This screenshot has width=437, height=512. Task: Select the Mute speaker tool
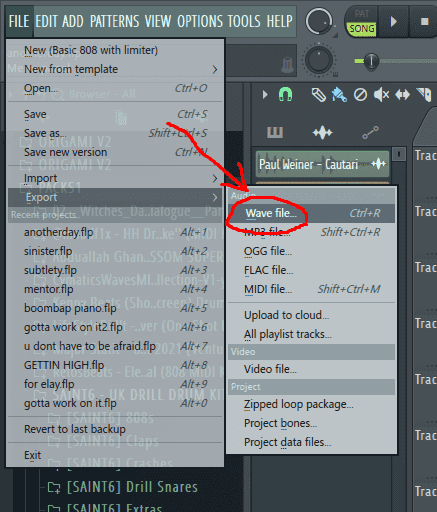click(x=381, y=95)
